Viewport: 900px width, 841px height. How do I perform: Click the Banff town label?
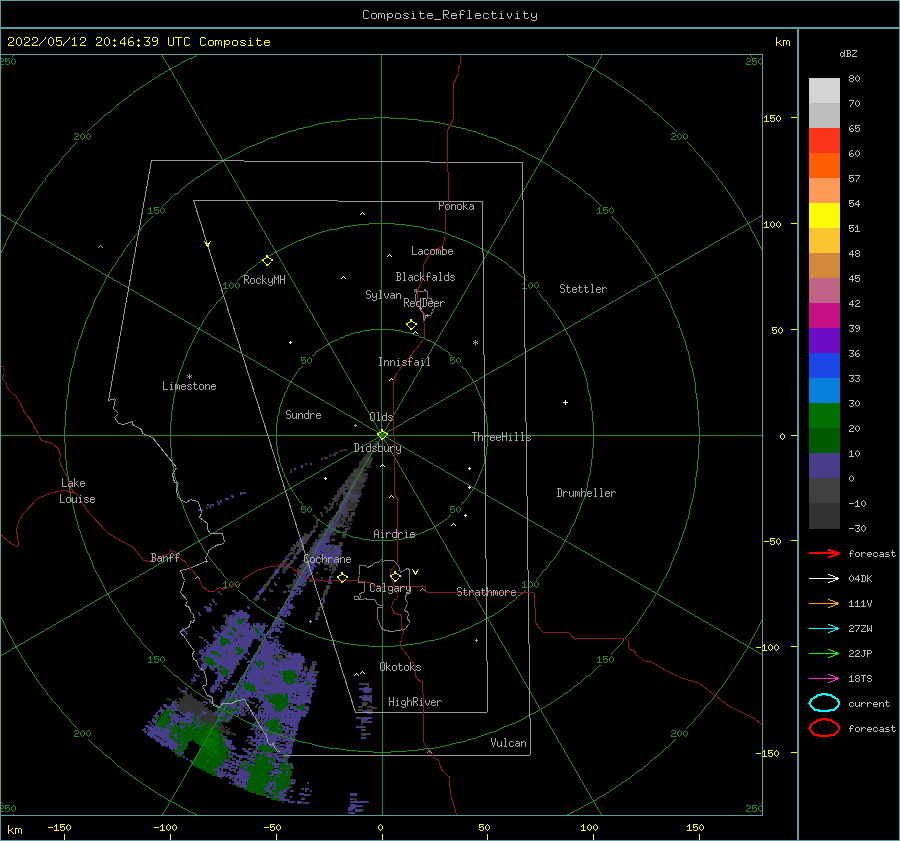coord(165,557)
